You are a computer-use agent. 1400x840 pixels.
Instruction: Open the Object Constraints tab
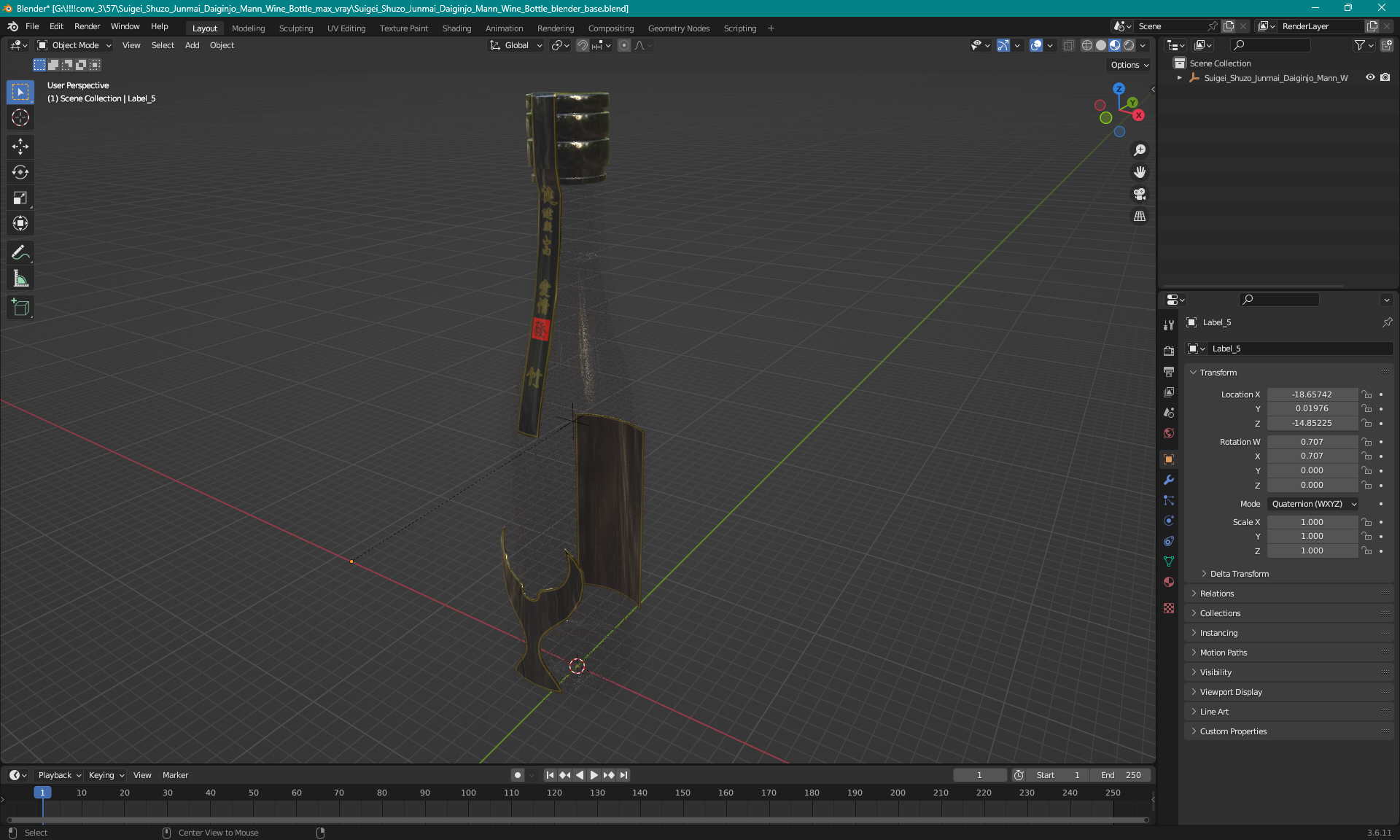(1169, 541)
